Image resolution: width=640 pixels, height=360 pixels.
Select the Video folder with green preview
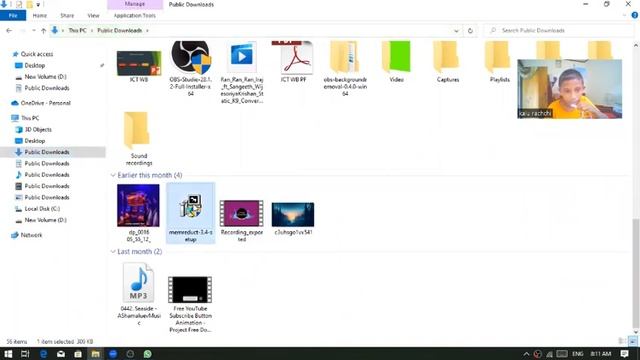pos(396,61)
